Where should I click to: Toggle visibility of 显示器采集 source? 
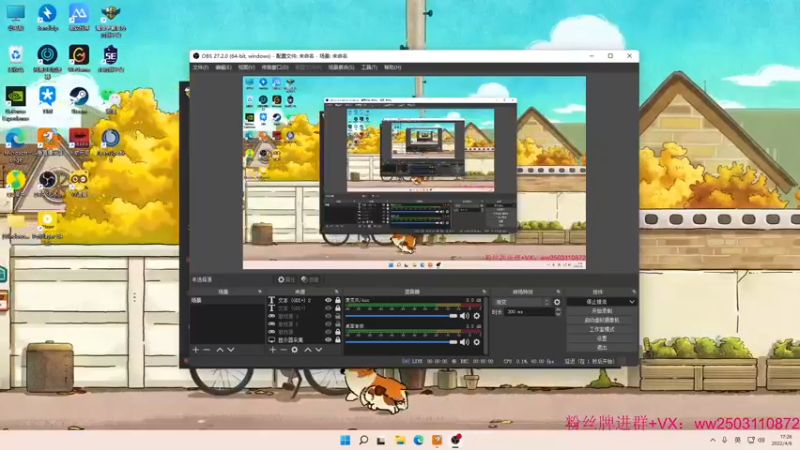[328, 340]
